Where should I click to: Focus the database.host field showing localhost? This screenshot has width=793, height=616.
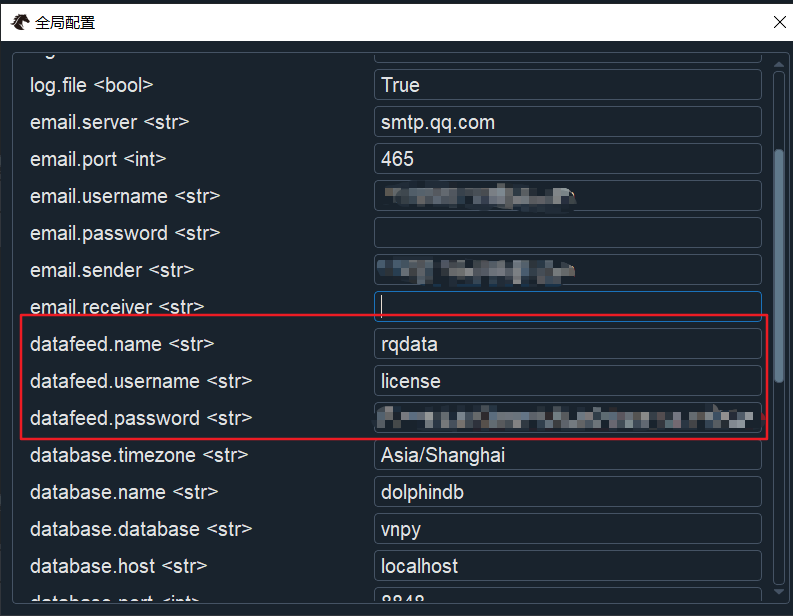click(x=567, y=566)
